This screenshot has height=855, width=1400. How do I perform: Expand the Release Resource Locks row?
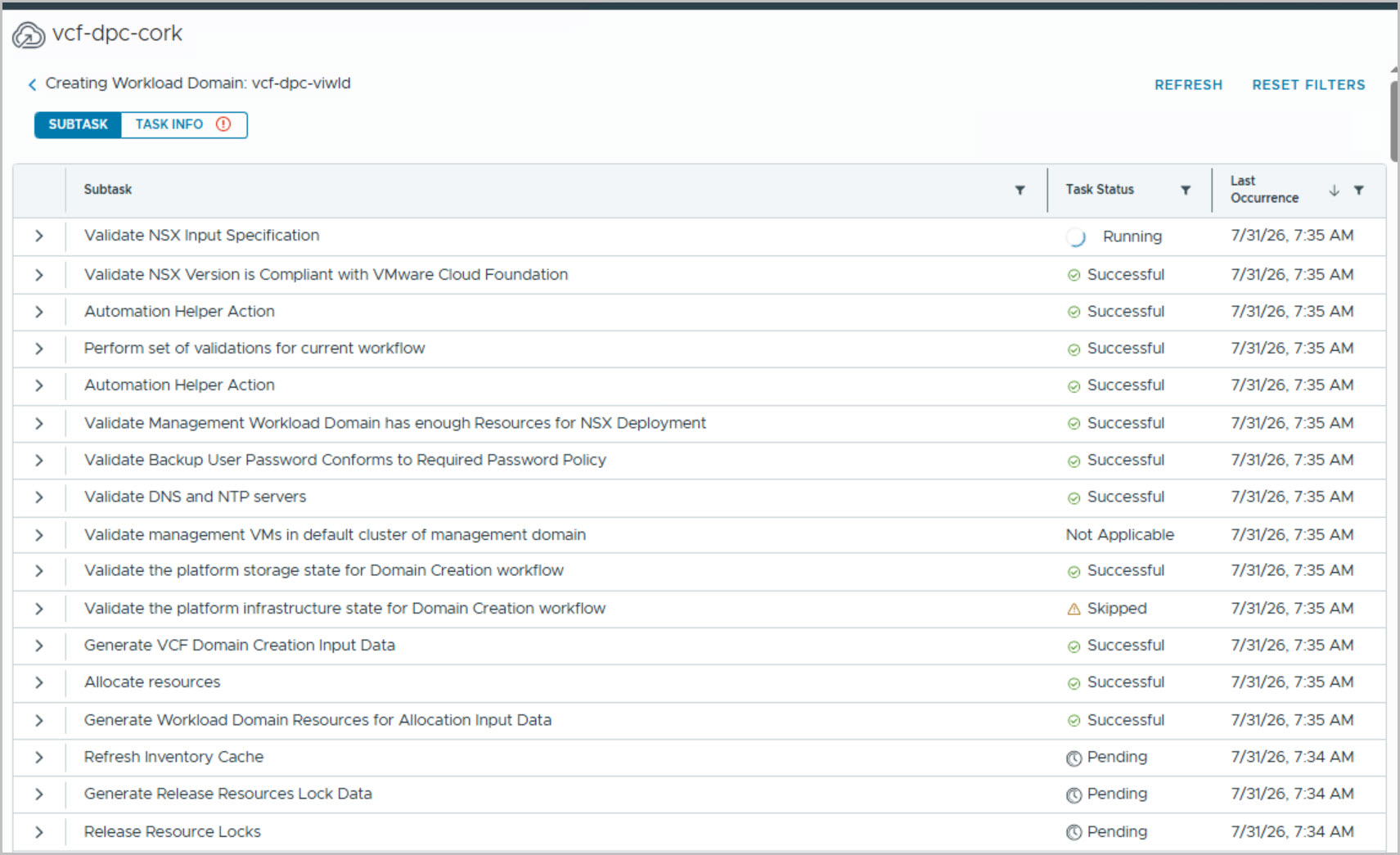[x=39, y=832]
